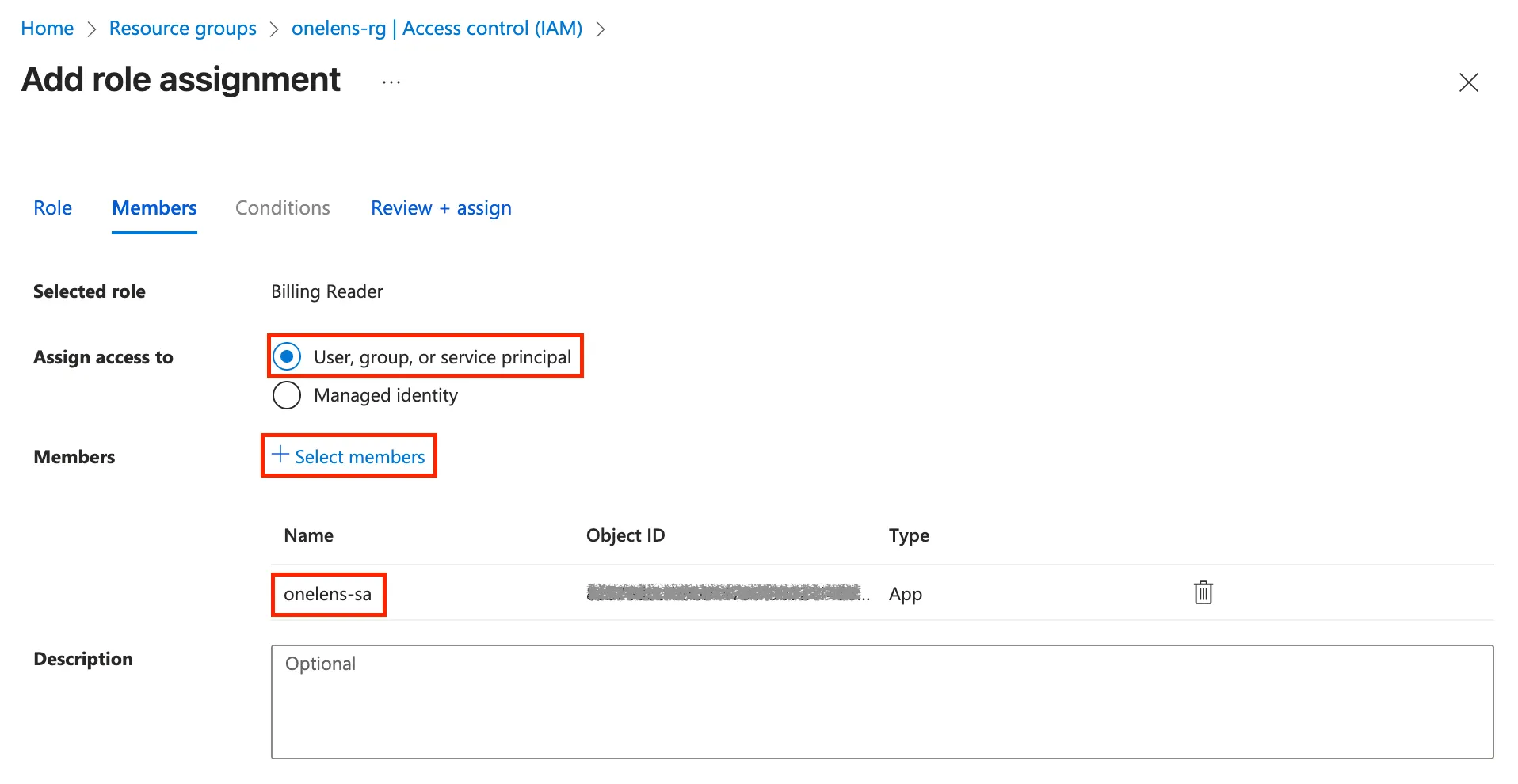Click the Type column header
Image resolution: width=1518 pixels, height=784 pixels.
click(x=909, y=536)
